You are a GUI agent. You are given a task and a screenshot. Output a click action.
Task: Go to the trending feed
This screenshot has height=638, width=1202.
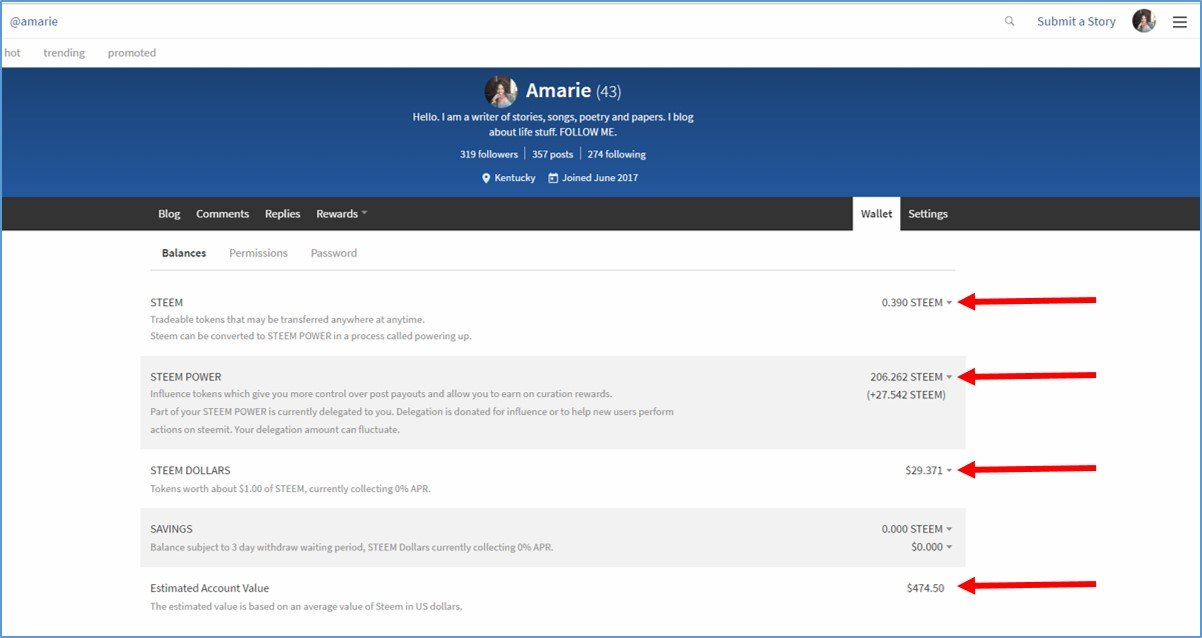coord(64,53)
